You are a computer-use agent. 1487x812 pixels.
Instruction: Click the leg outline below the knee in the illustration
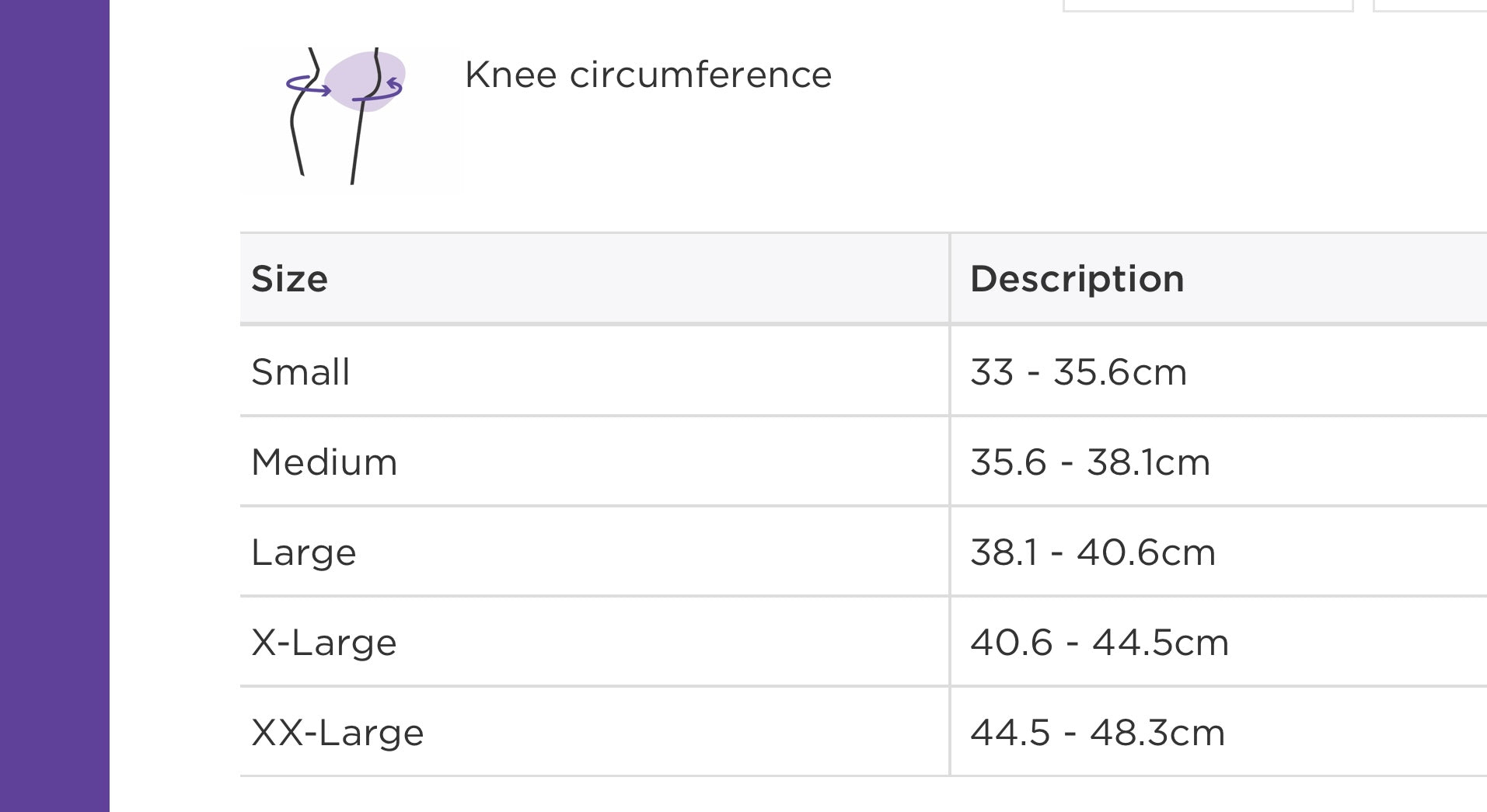pos(356,152)
